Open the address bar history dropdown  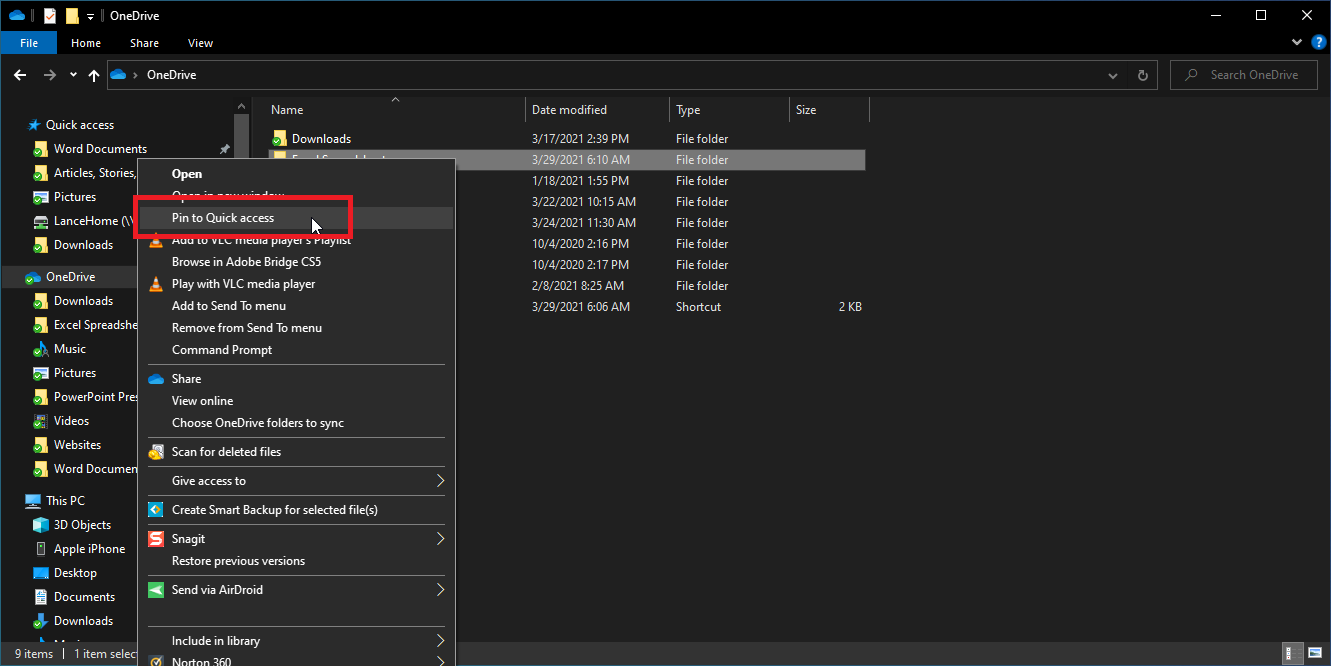click(x=1113, y=75)
